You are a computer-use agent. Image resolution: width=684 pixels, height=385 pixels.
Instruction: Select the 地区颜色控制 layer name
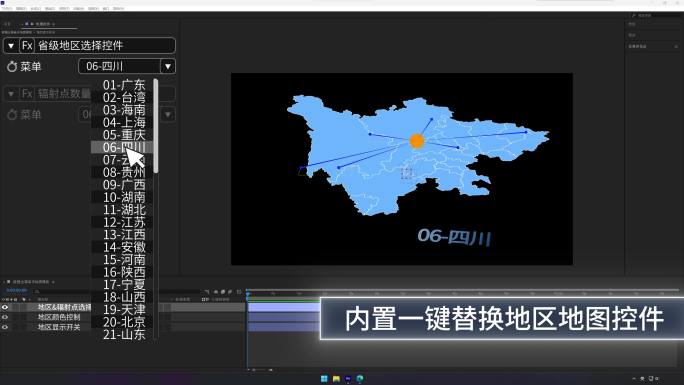pos(59,317)
